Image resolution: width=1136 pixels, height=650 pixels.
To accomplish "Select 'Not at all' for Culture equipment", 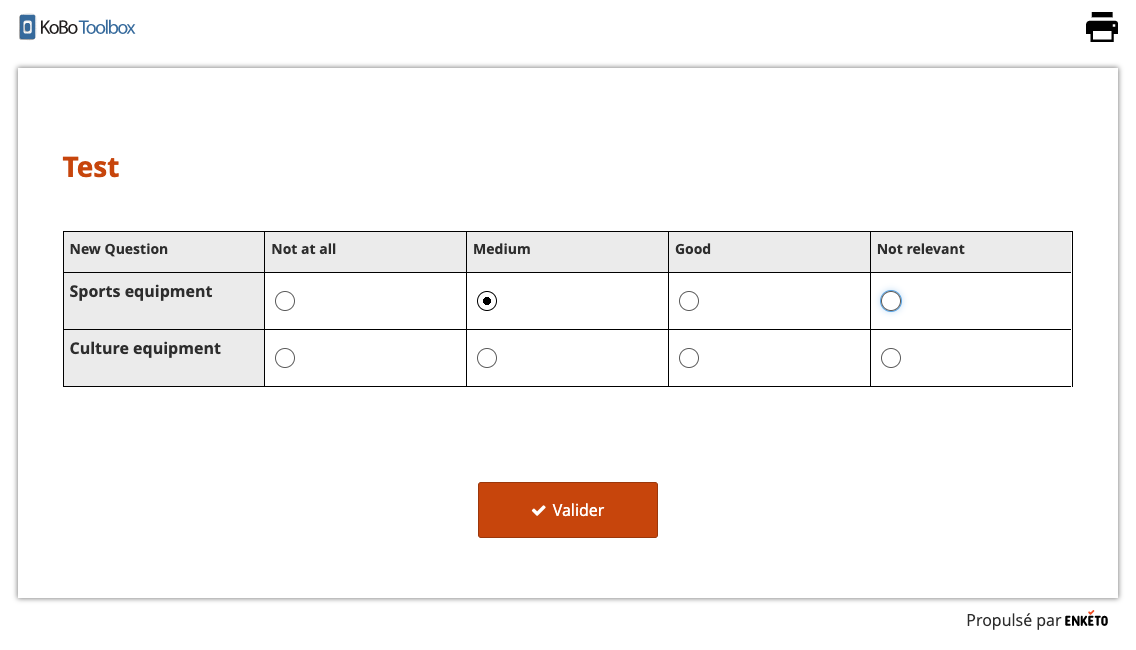I will click(x=285, y=358).
